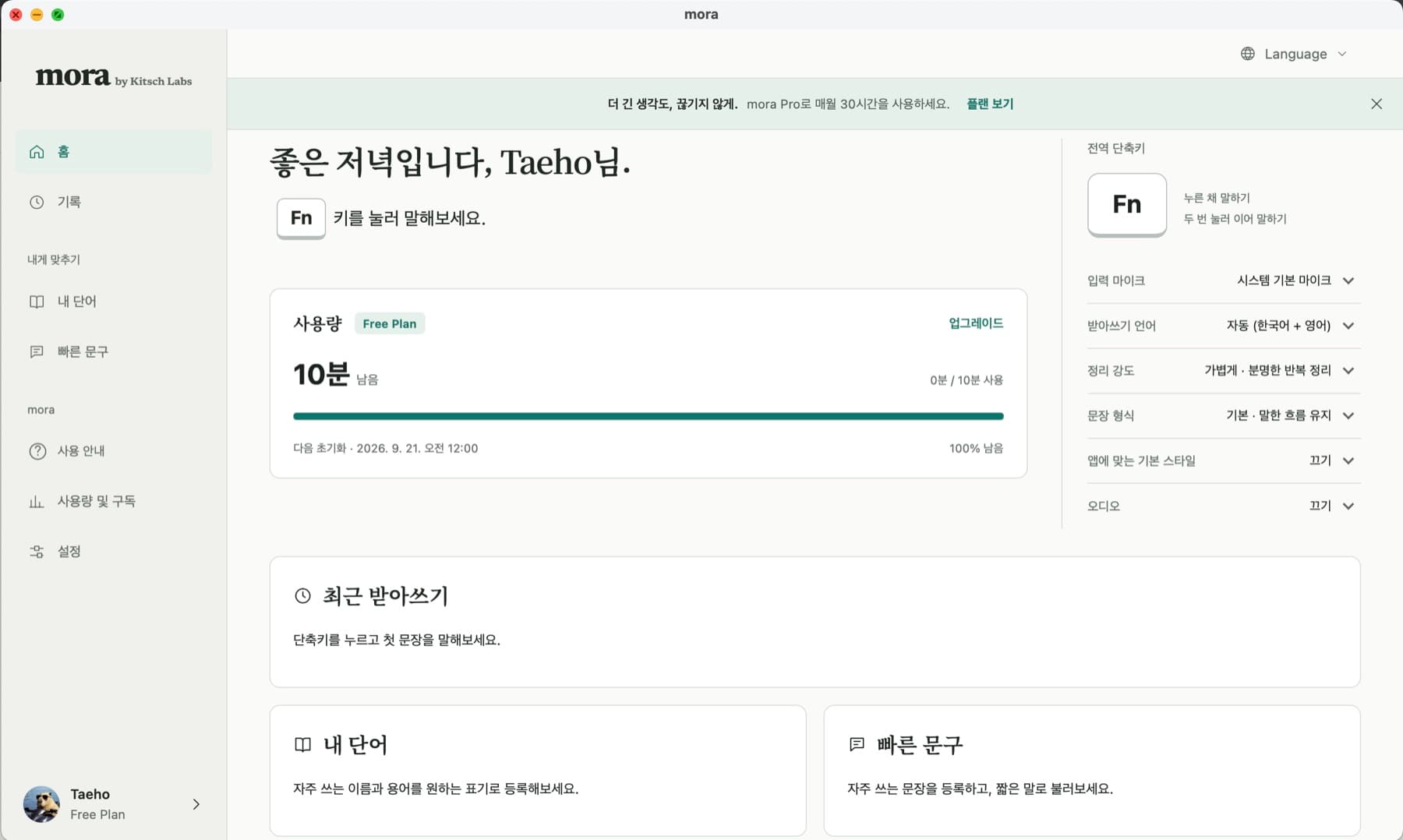Click 0분 / 10분 사용 text
The image size is (1403, 840).
click(967, 380)
